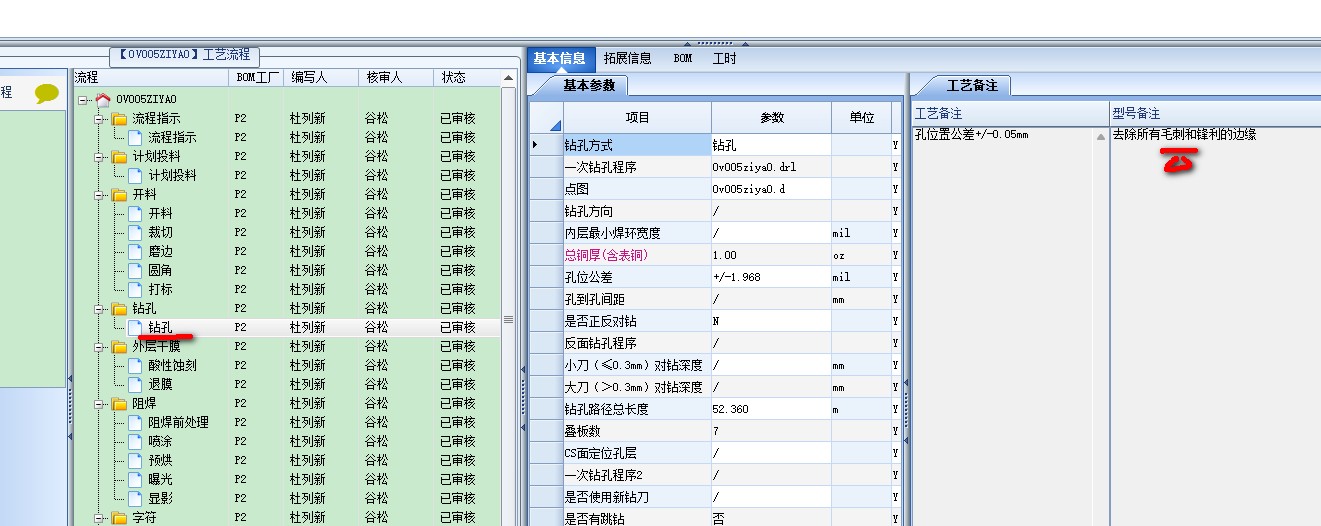Click the 0v005ziya0.drl parameter field

click(x=770, y=167)
